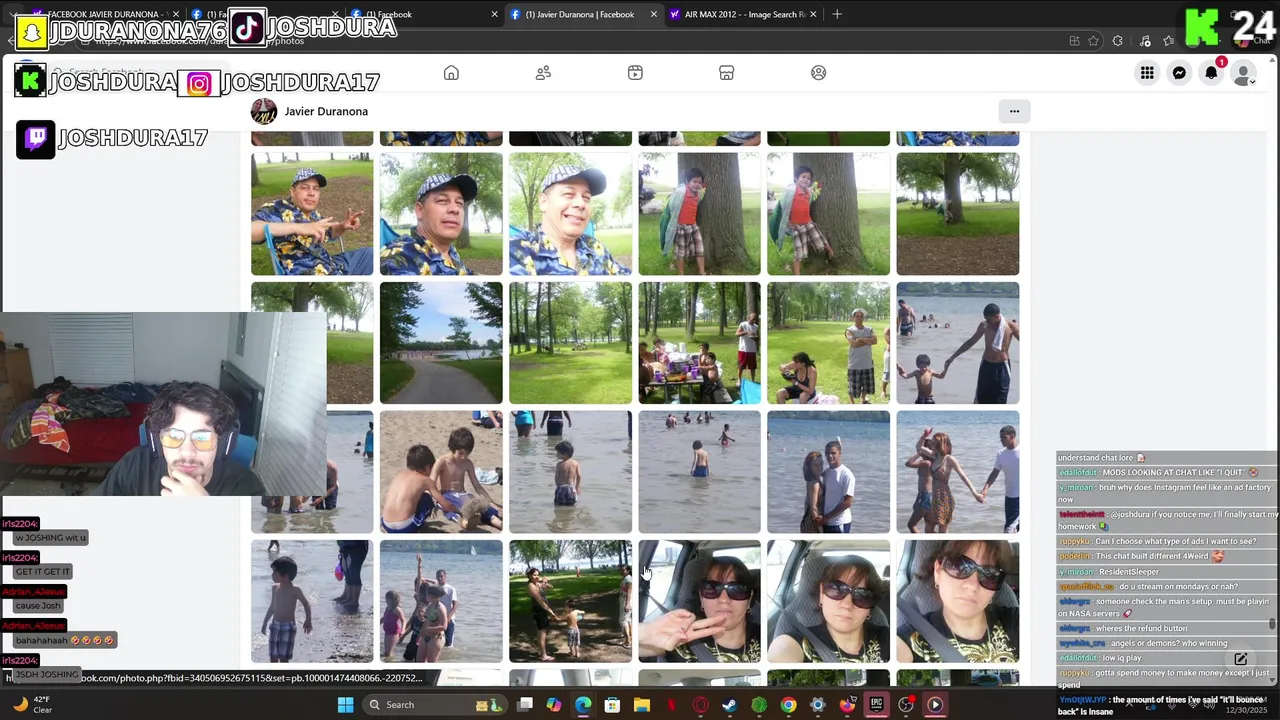Open Facebook Friends icon
This screenshot has height=720, width=1280.
(x=543, y=73)
